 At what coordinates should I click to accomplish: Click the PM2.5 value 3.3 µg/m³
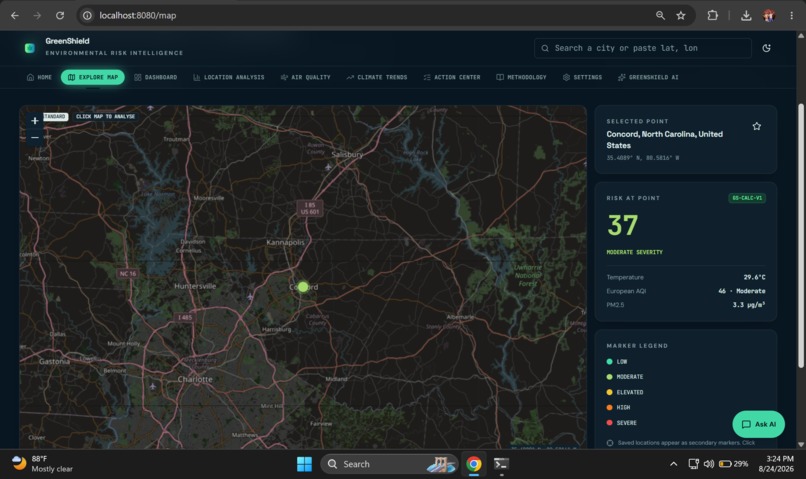coord(749,305)
